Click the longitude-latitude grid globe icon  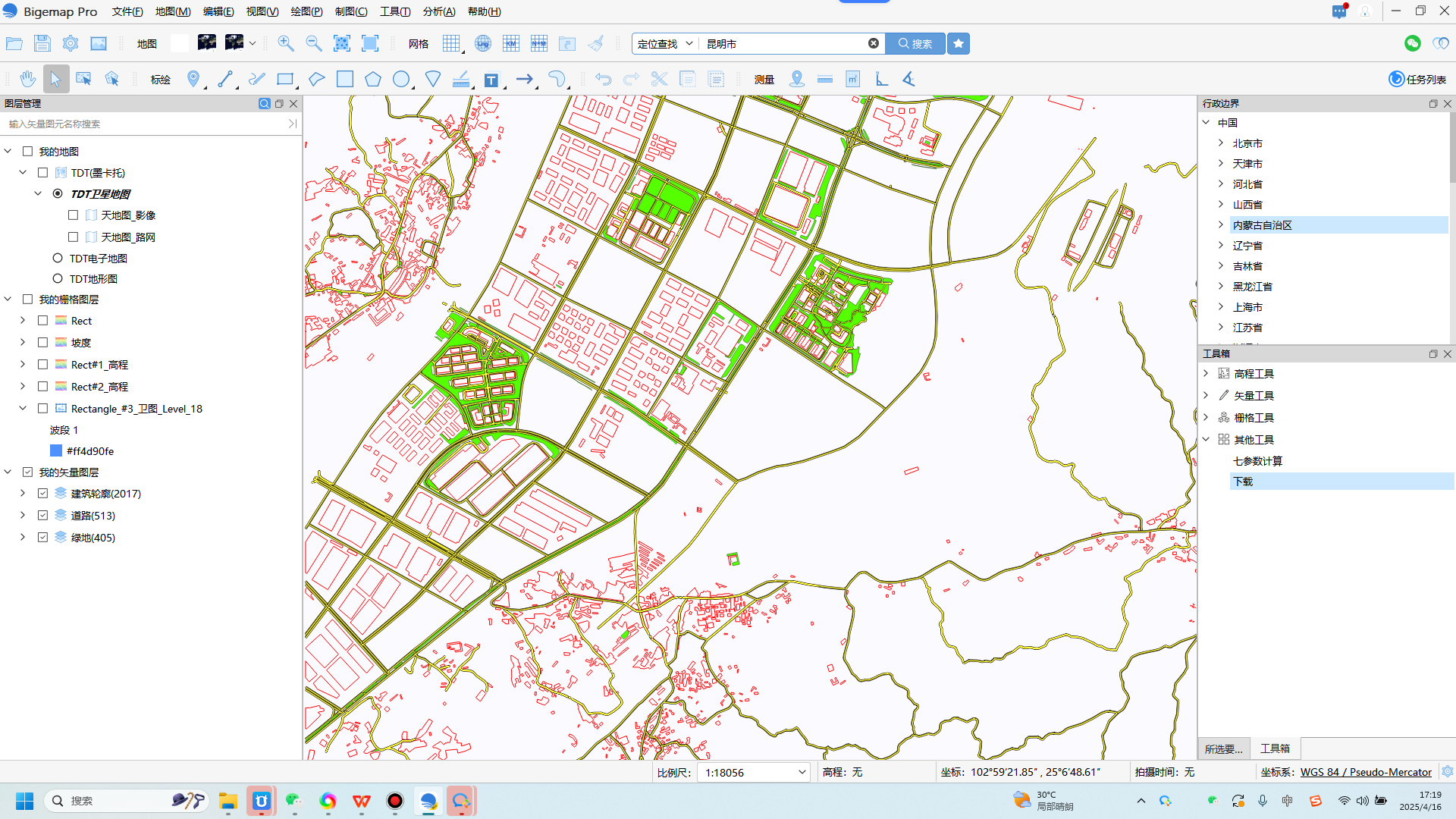(483, 43)
